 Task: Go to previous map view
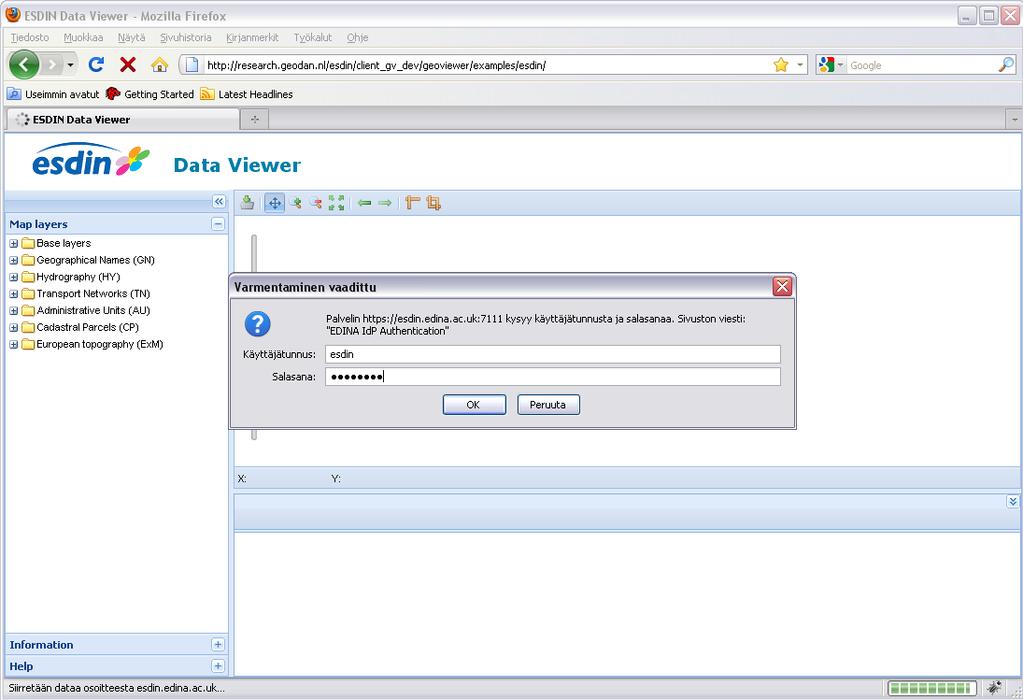[365, 203]
